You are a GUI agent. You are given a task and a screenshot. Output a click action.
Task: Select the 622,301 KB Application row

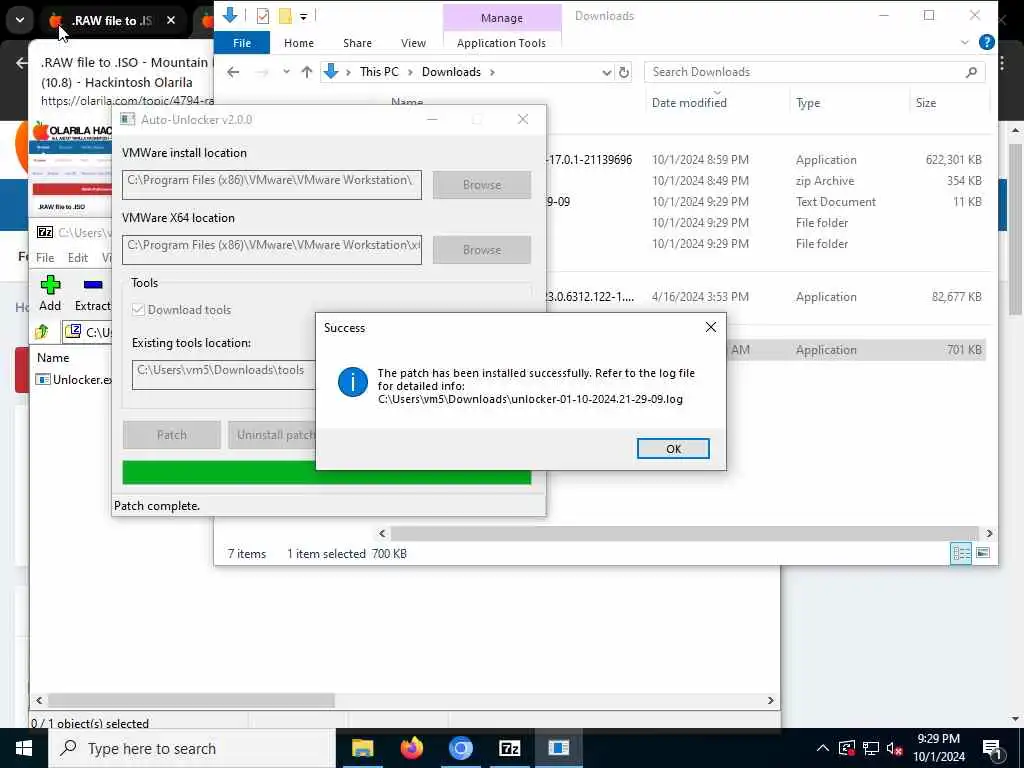tap(764, 160)
